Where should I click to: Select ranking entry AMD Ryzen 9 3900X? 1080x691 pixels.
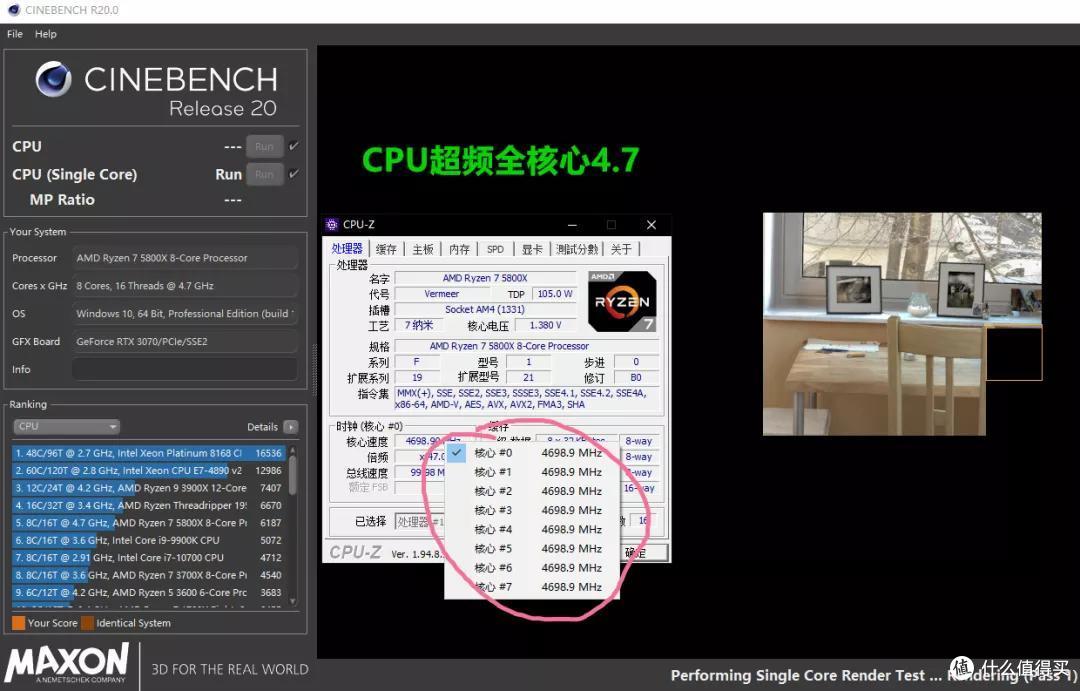149,488
